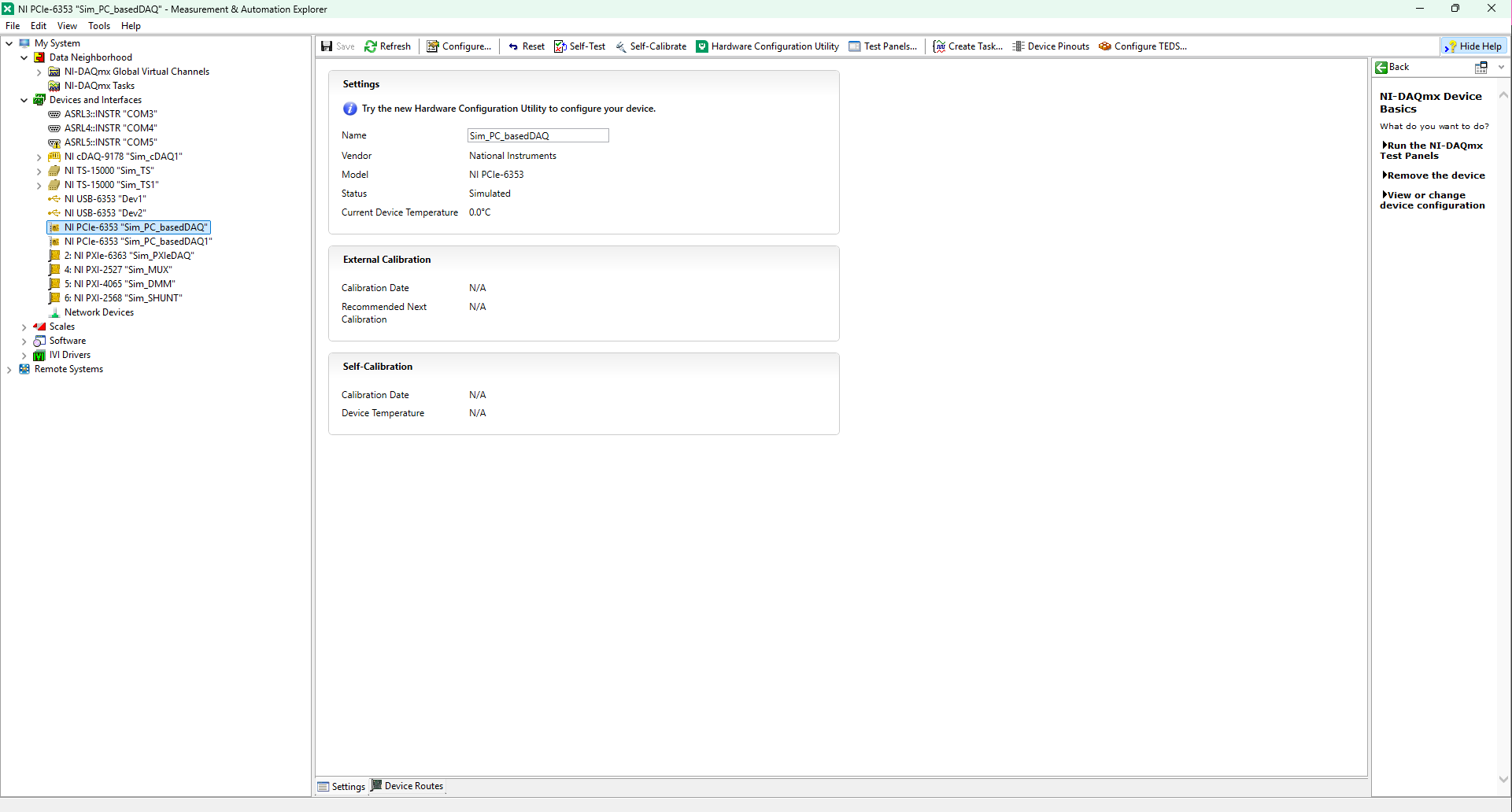Select NI USB-6353 "Dev2" in tree
Image resolution: width=1512 pixels, height=812 pixels.
click(x=105, y=213)
